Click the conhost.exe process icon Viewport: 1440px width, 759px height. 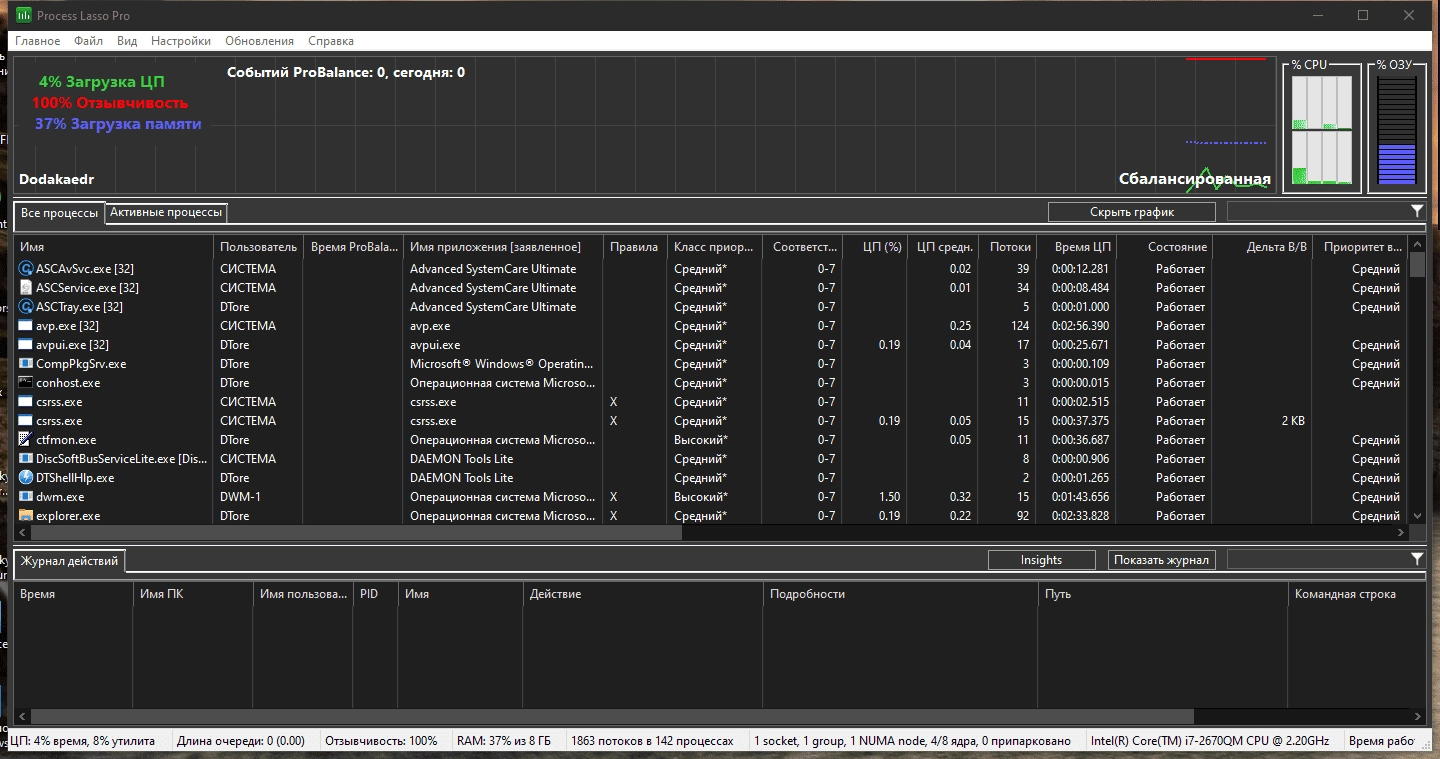[26, 383]
